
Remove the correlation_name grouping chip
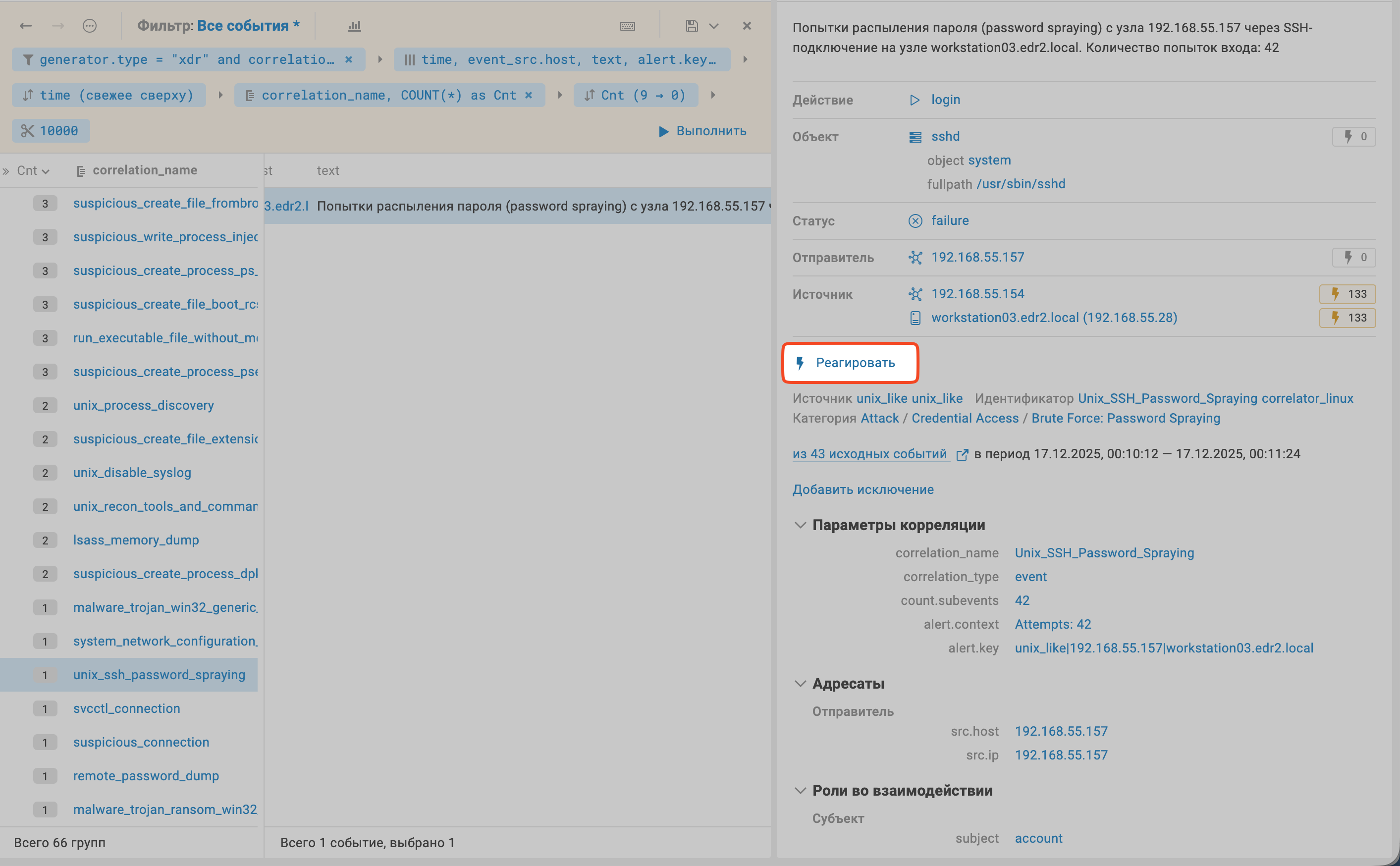click(x=529, y=95)
